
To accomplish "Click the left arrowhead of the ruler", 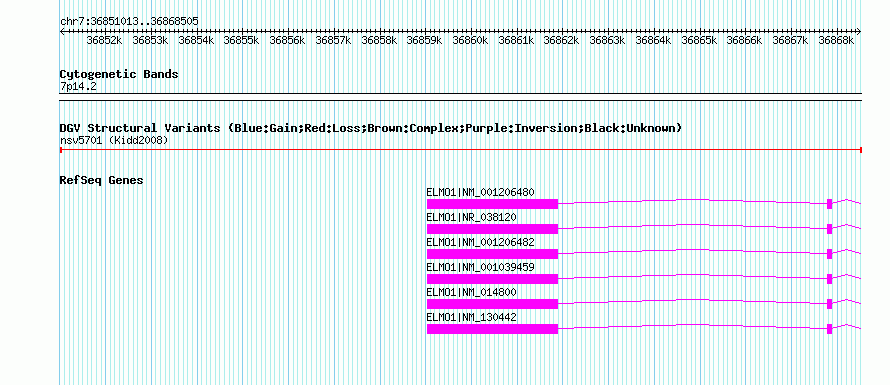I will [x=62, y=32].
